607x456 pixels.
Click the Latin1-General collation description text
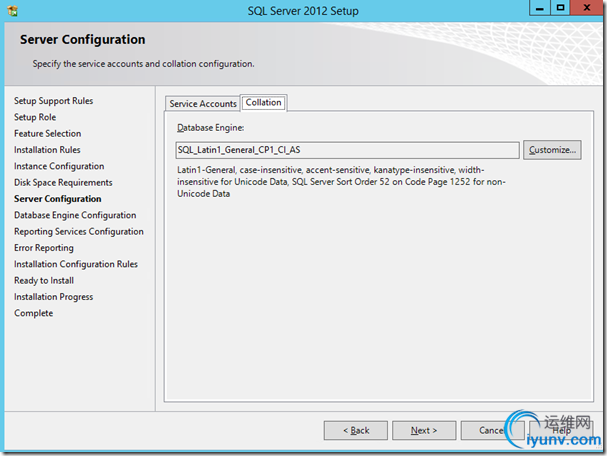pos(341,182)
